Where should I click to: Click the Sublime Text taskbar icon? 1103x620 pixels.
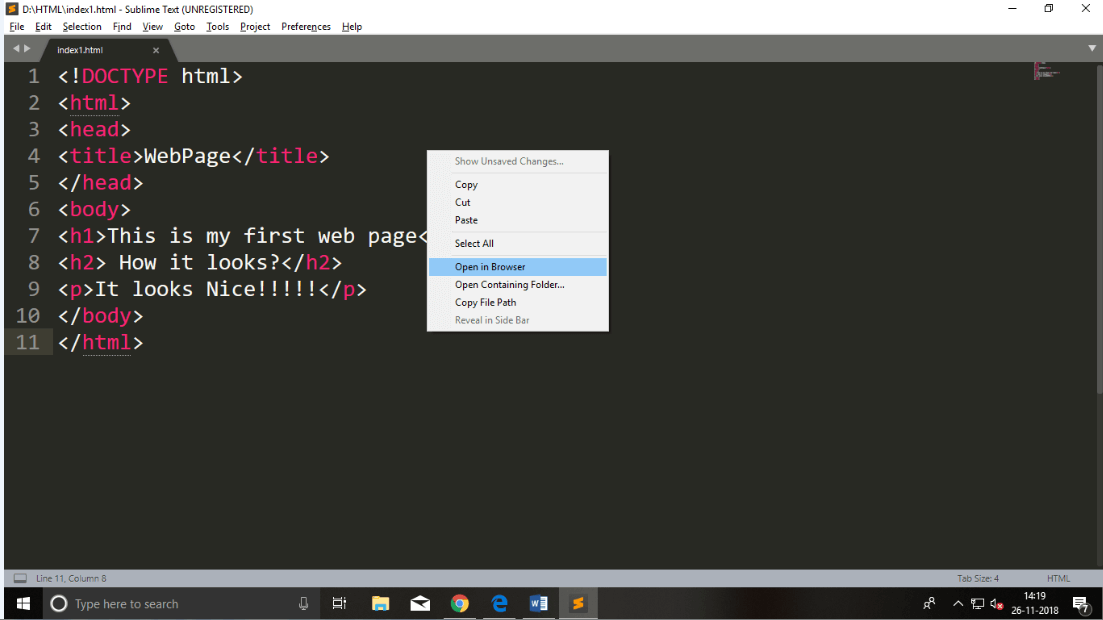point(578,604)
